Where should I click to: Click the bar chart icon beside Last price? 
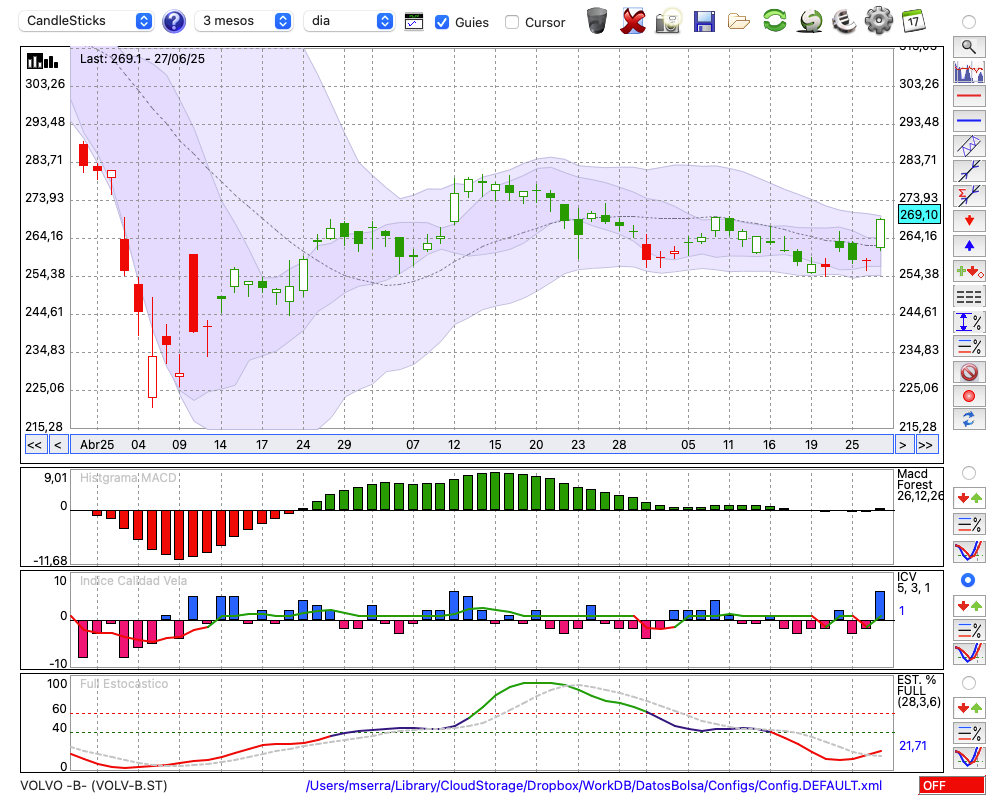point(42,61)
